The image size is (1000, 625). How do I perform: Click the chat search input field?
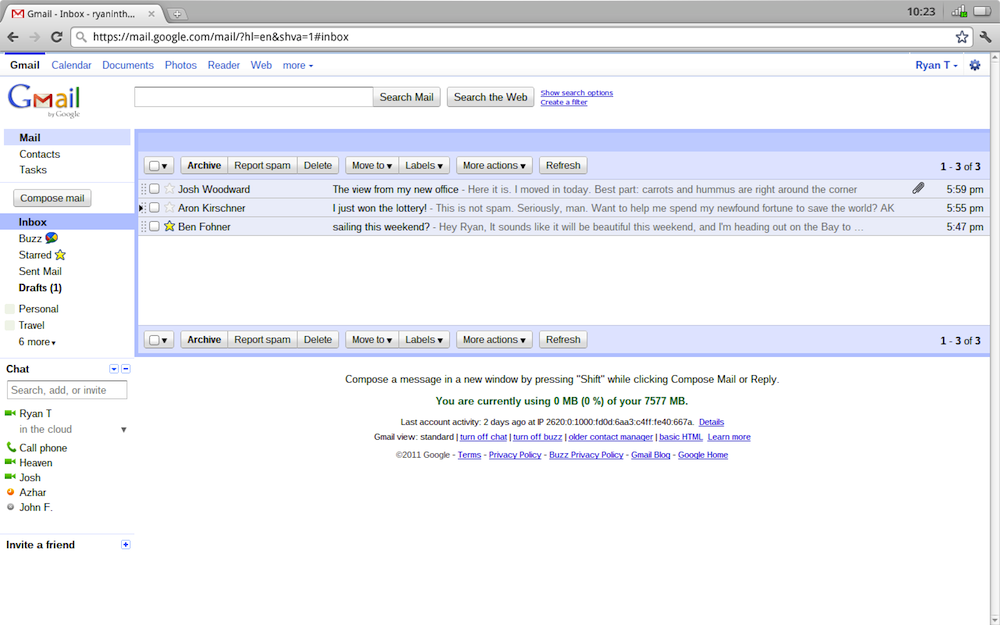pos(67,390)
